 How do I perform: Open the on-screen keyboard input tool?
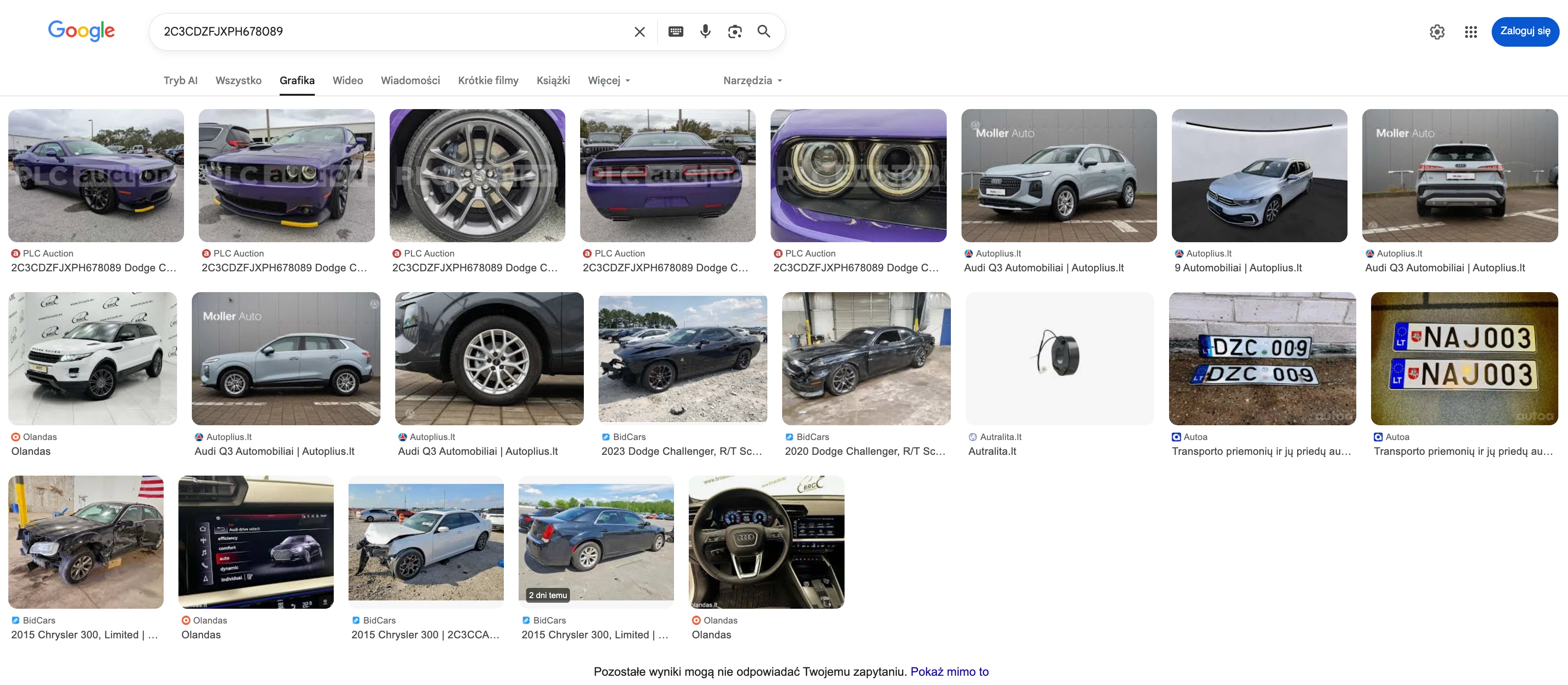click(676, 32)
